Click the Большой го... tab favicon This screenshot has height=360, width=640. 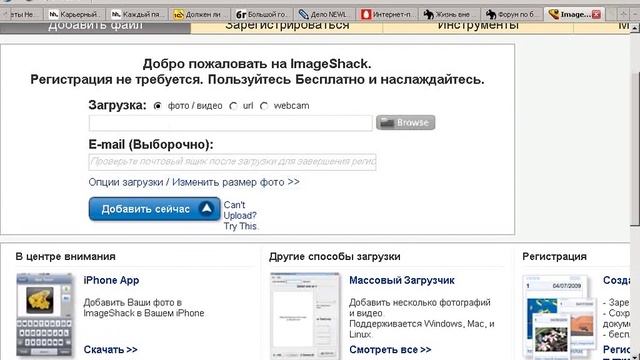pyautogui.click(x=241, y=14)
